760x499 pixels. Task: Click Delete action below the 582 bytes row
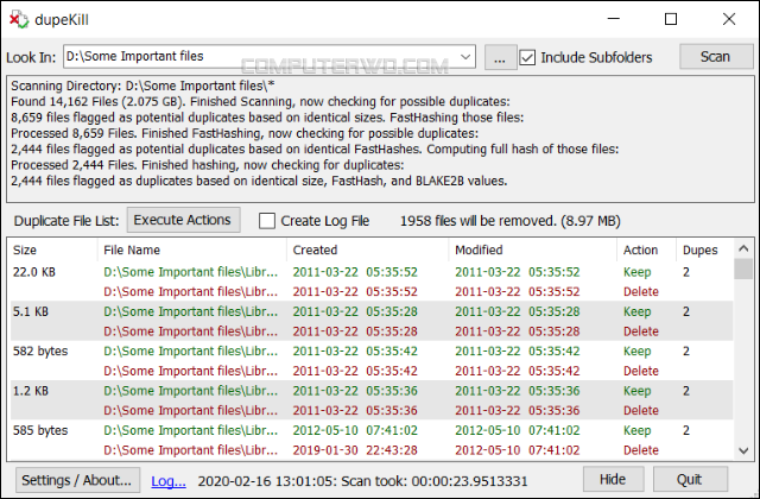641,371
